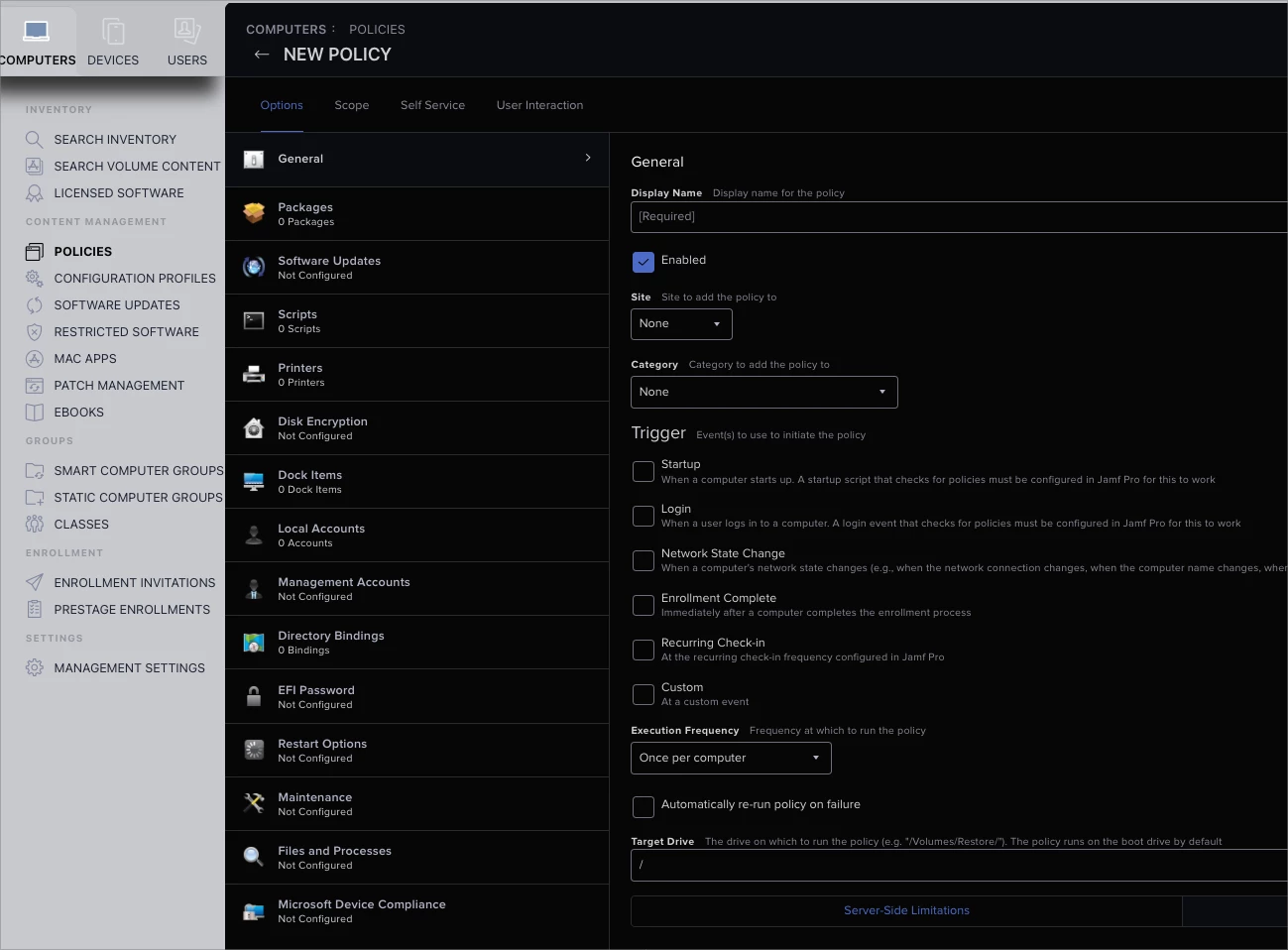This screenshot has width=1288, height=950.
Task: Click the Software Updates globe icon
Action: click(x=254, y=267)
